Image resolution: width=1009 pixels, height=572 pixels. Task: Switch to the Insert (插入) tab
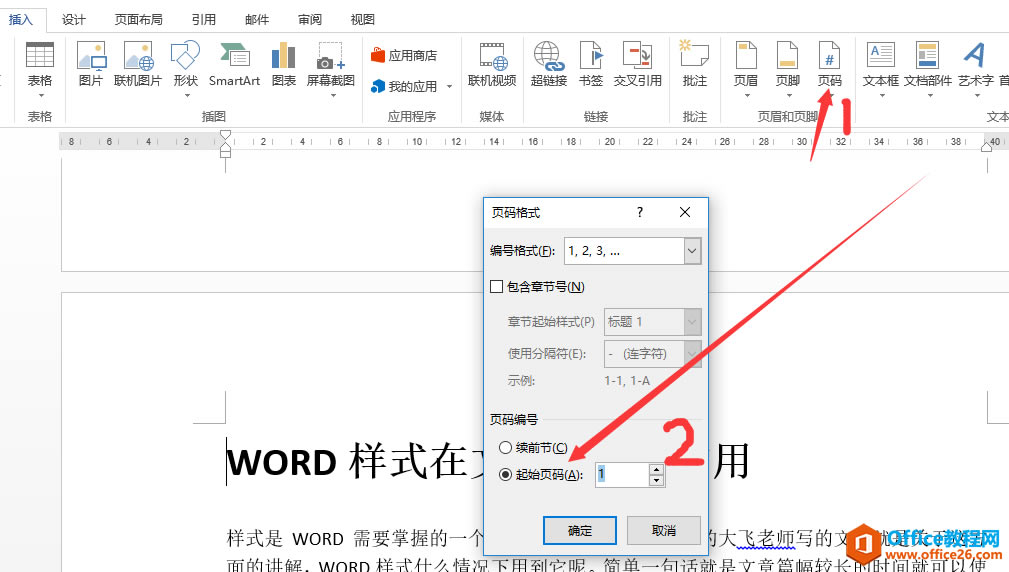[x=21, y=19]
